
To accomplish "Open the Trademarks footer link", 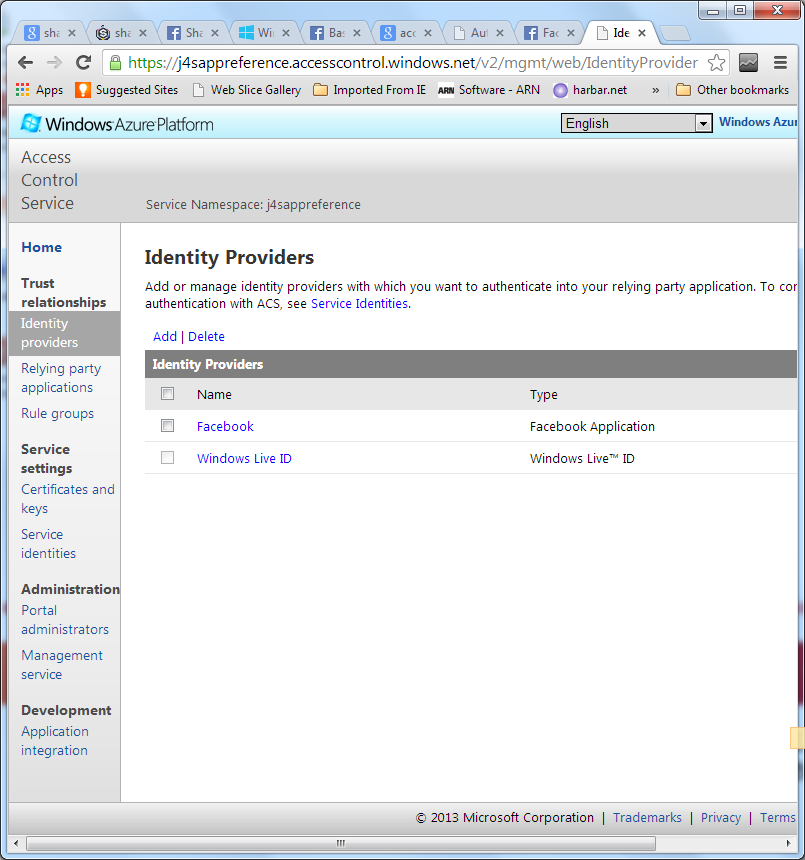I will pos(647,818).
